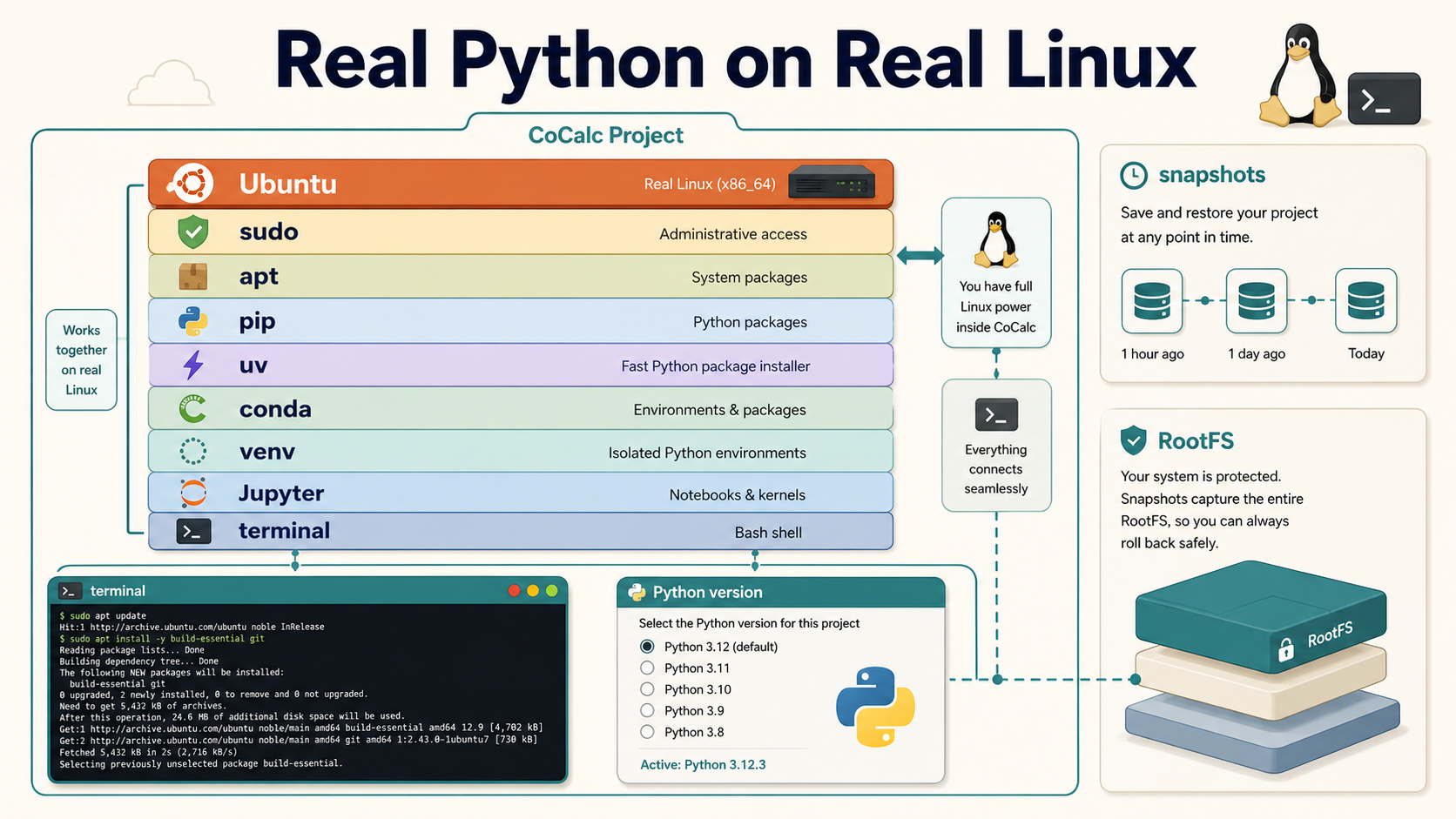
Task: Click the RootFS heading text
Action: [1196, 441]
